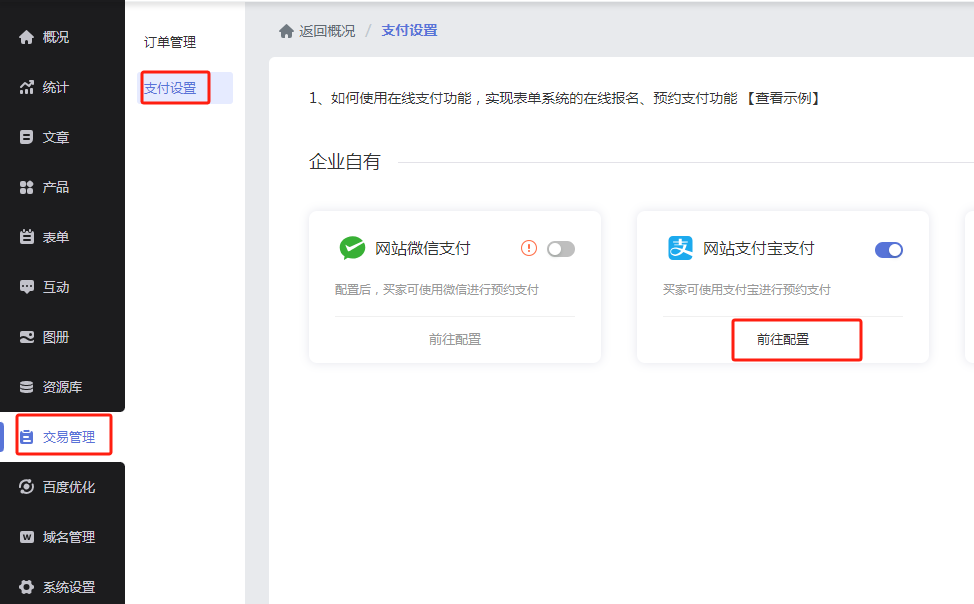
Task: Click text 配置后，买家可使用微信进行预约支付
Action: [x=437, y=290]
